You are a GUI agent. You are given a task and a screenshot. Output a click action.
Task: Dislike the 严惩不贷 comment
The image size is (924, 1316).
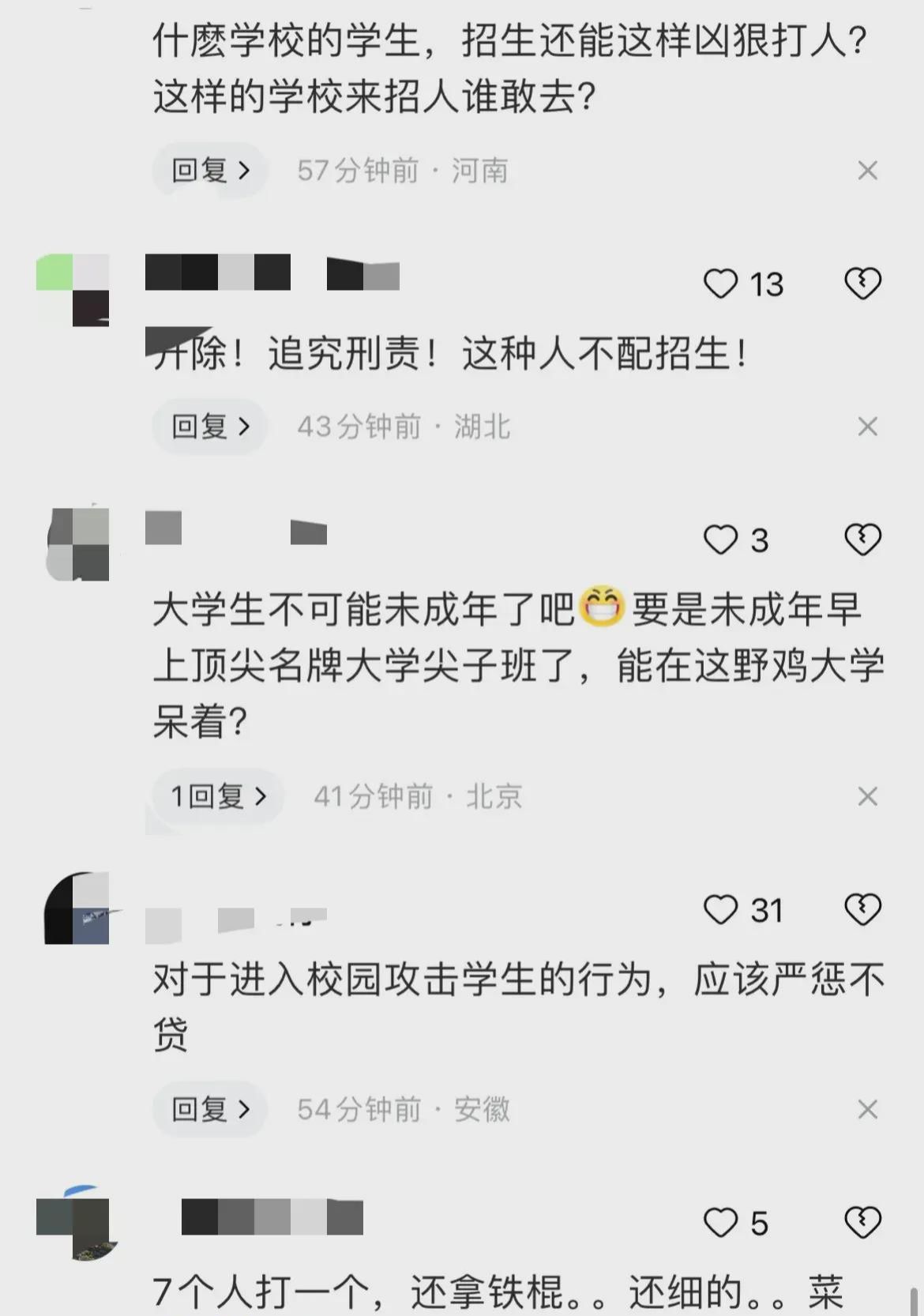[862, 909]
